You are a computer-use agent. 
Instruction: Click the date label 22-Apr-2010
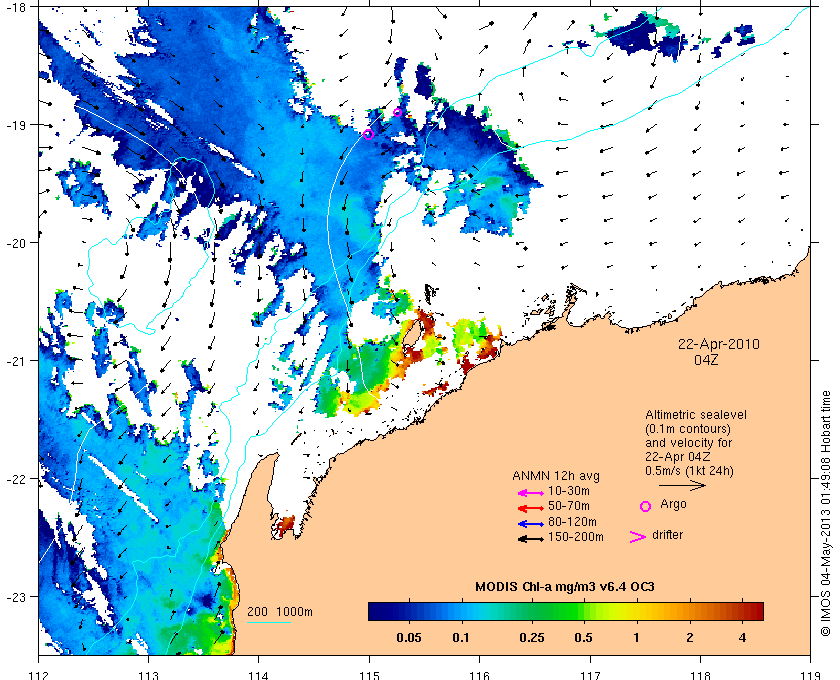point(719,344)
